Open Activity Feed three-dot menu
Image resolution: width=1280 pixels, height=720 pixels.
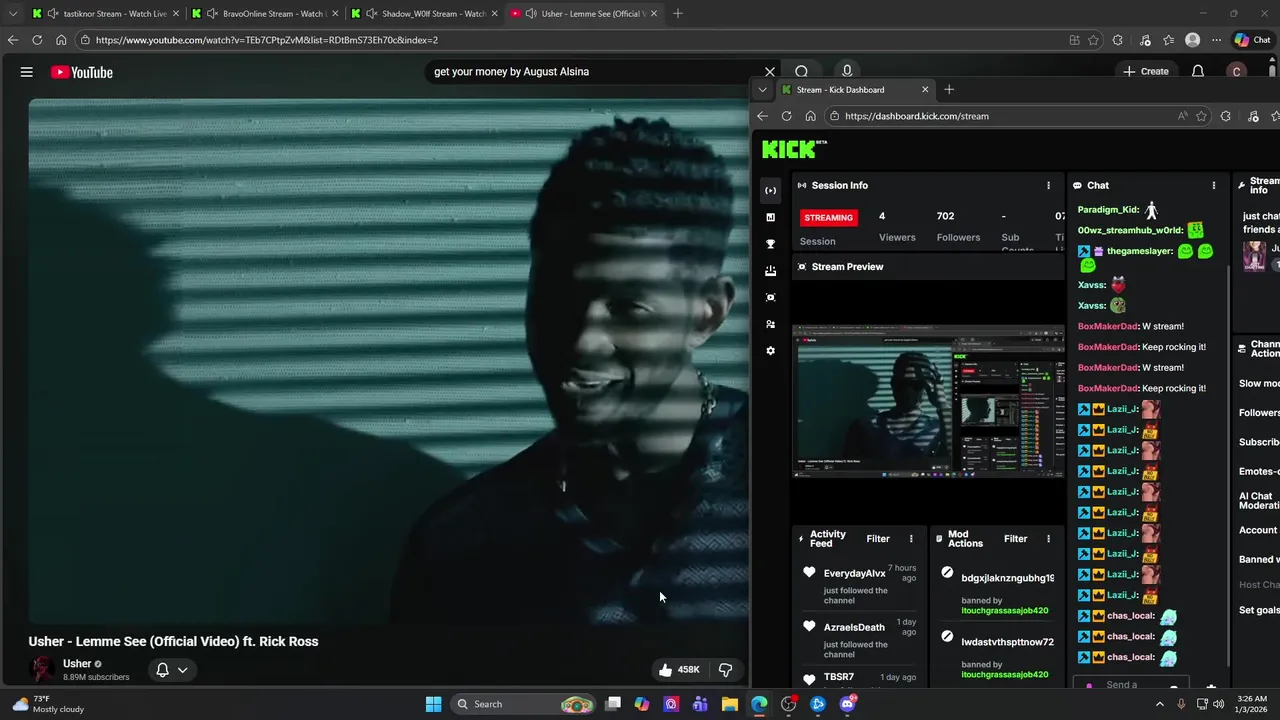[x=911, y=539]
